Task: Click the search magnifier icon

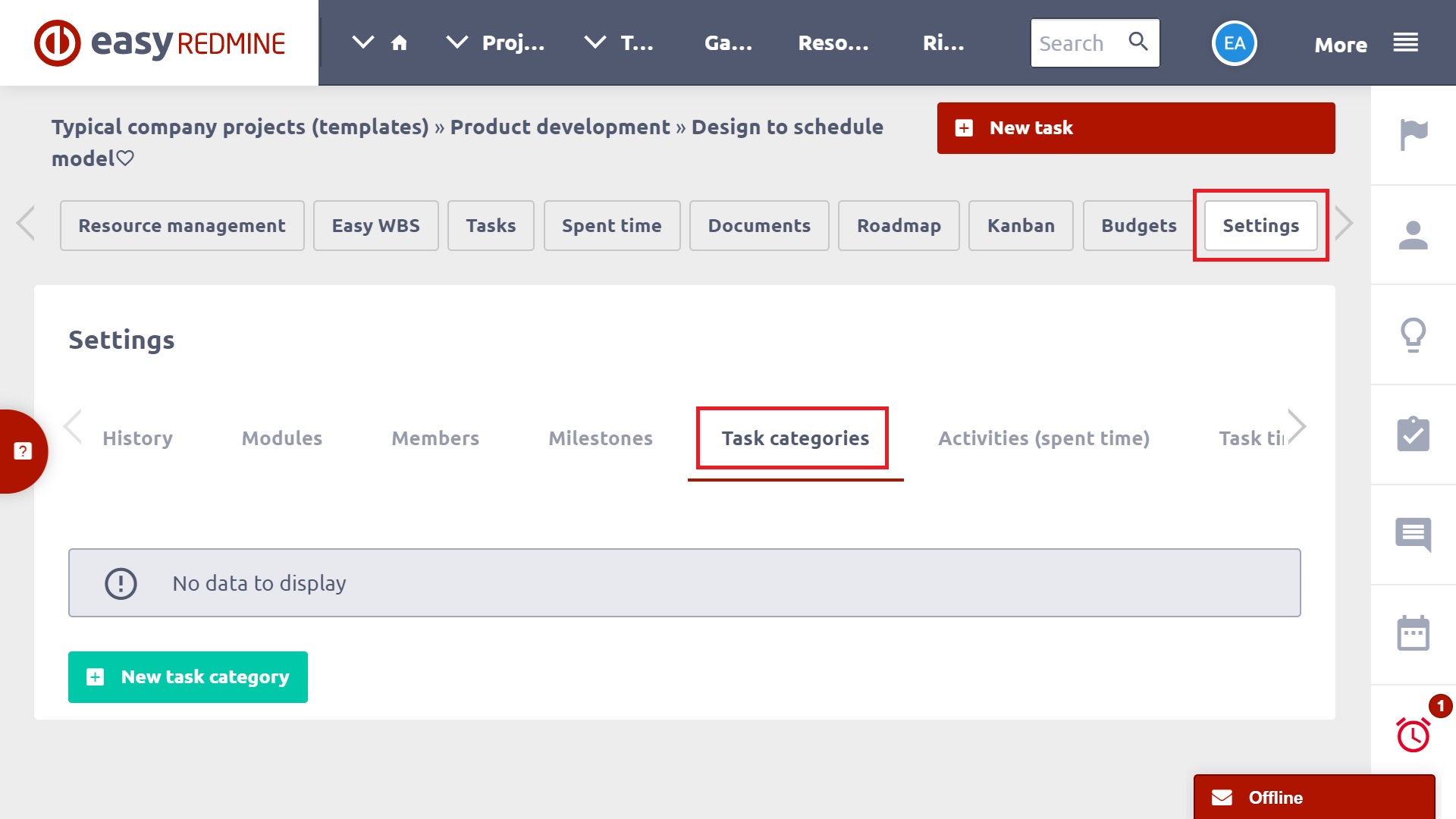Action: (1137, 42)
